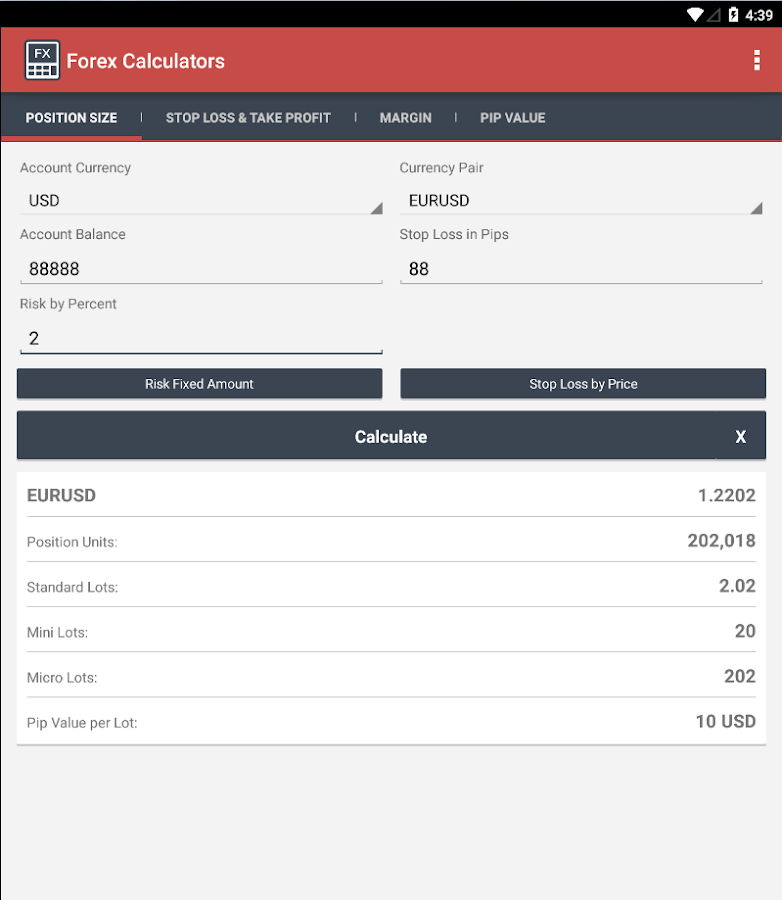Open the three-dot overflow menu
The height and width of the screenshot is (900, 782).
pos(756,61)
